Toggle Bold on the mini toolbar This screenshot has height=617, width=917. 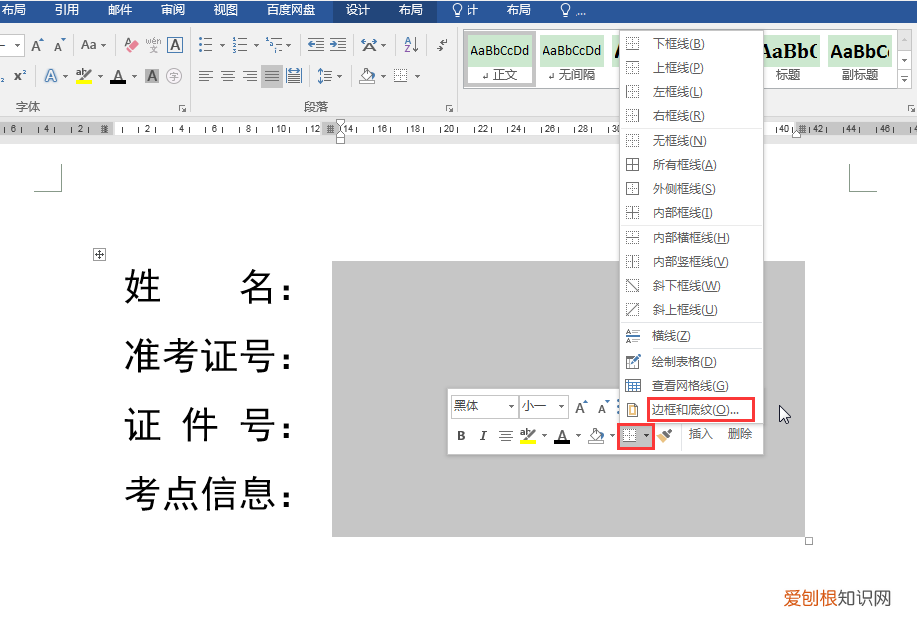(461, 433)
